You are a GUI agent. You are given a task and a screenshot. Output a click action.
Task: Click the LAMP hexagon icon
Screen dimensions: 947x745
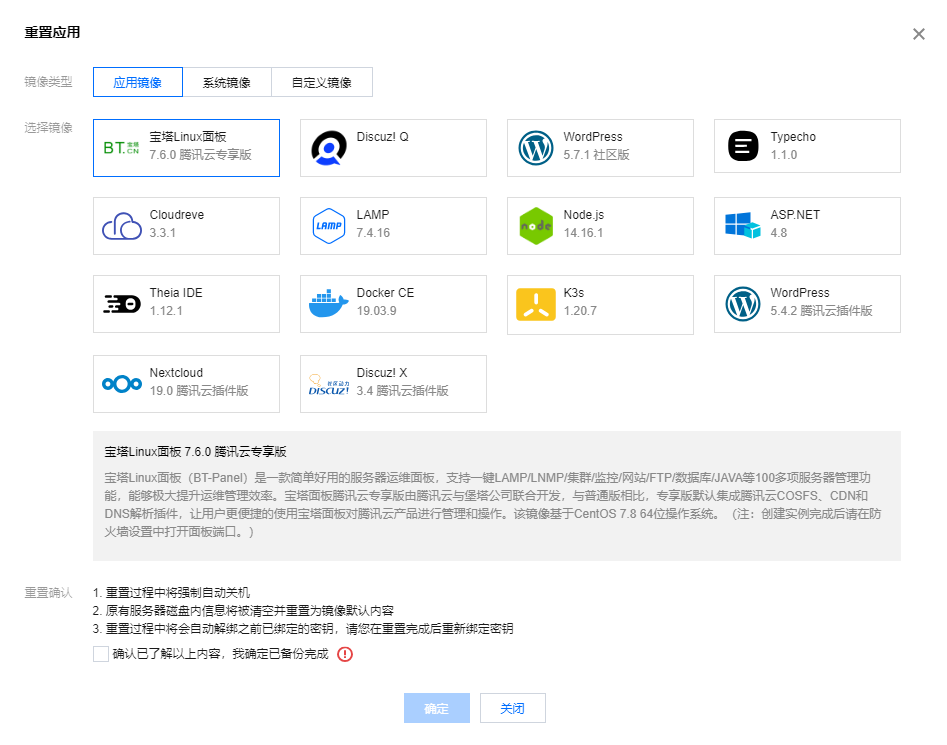click(328, 226)
